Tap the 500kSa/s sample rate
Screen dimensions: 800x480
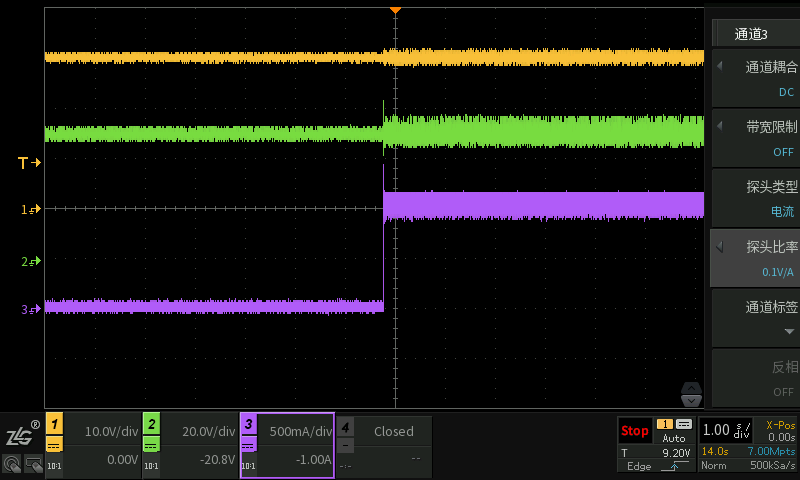click(x=772, y=465)
